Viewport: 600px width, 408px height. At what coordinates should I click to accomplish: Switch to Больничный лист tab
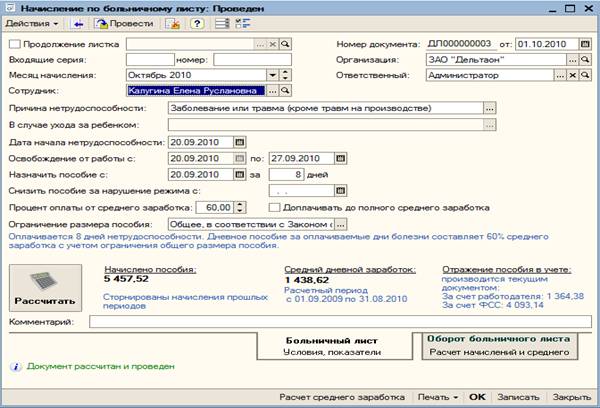click(x=330, y=345)
